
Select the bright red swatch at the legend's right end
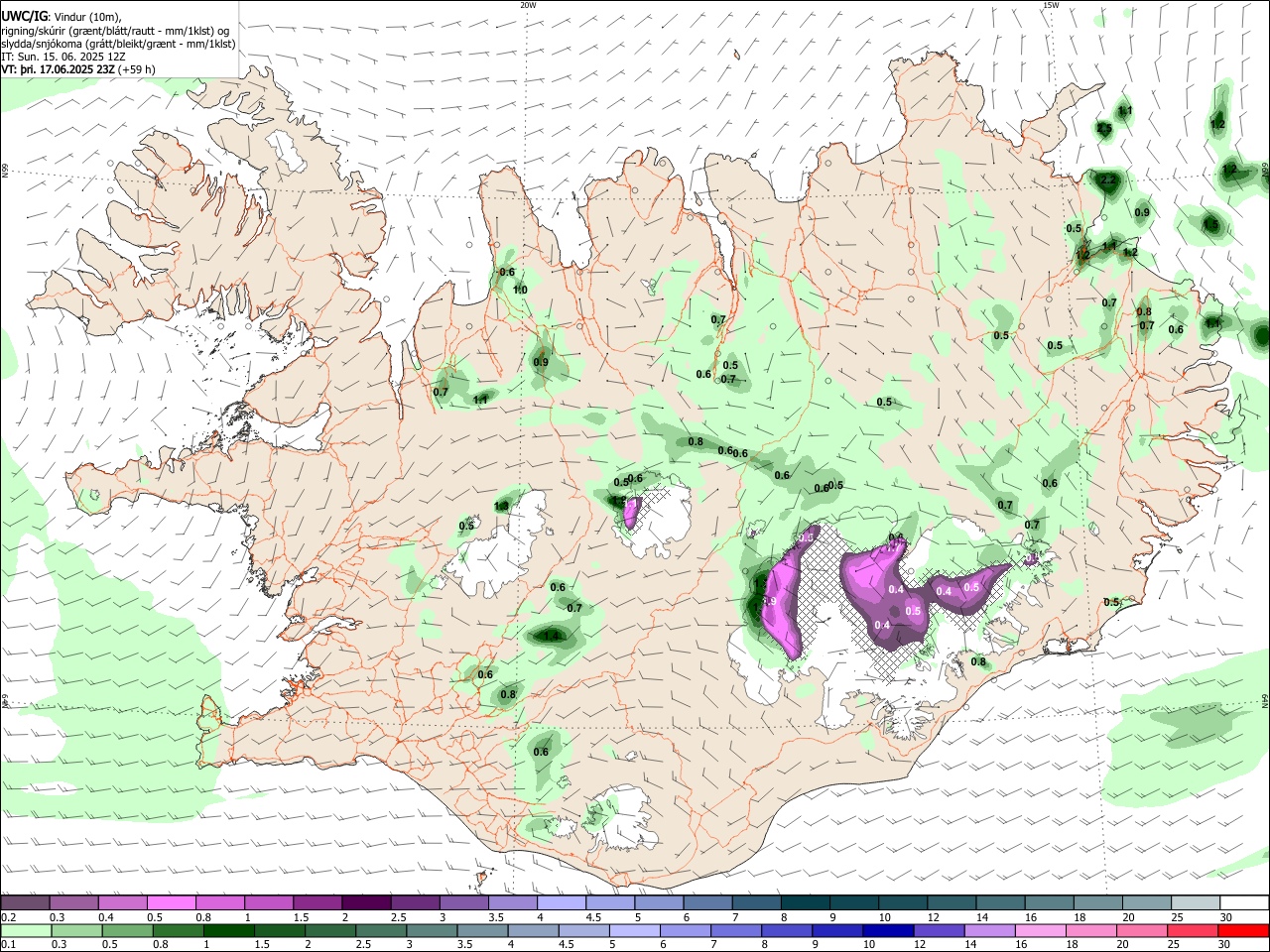click(x=1243, y=930)
